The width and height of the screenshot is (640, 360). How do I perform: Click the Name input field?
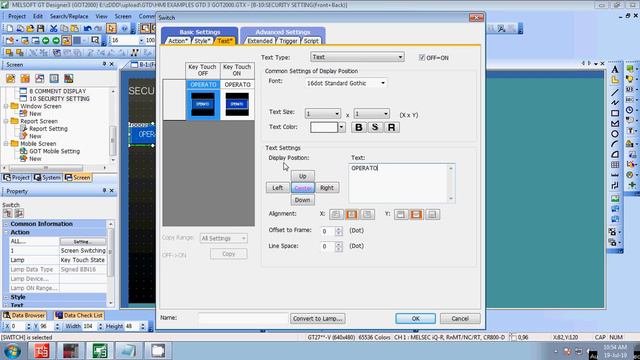[x=243, y=318]
